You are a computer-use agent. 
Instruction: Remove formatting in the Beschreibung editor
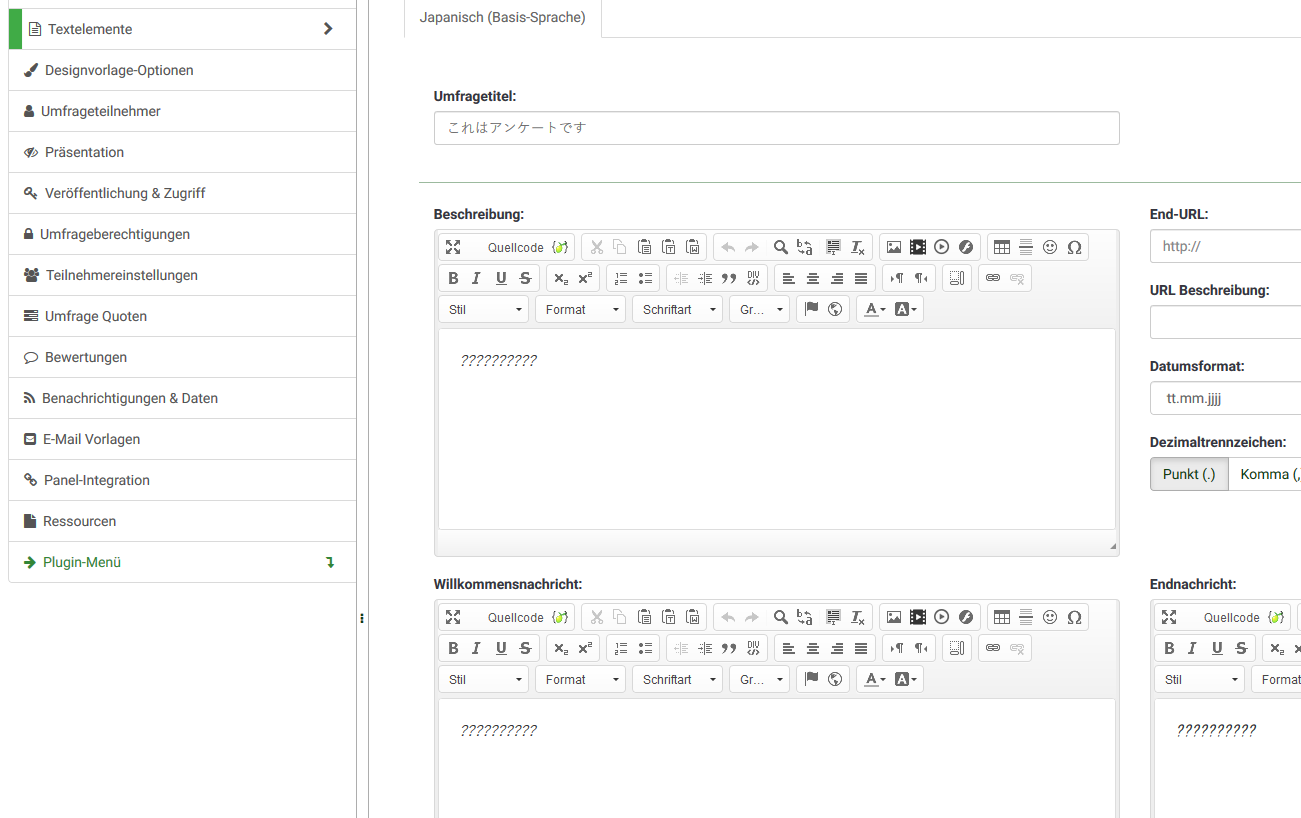coord(857,247)
